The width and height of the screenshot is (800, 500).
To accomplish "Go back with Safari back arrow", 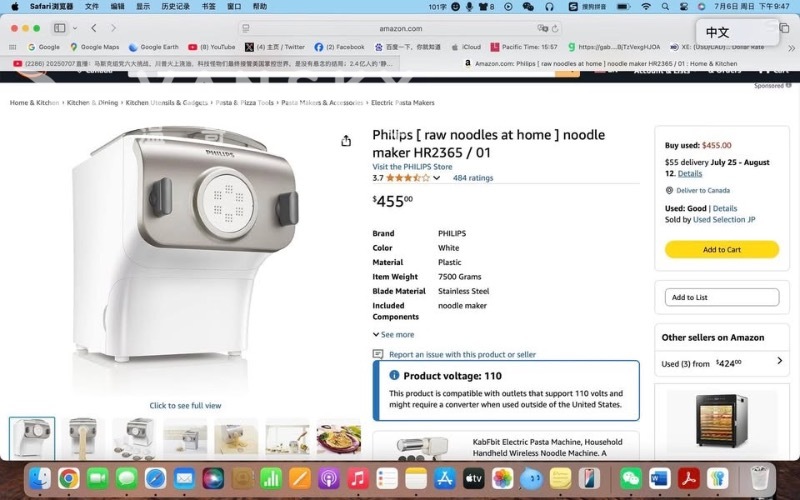I will click(x=94, y=28).
